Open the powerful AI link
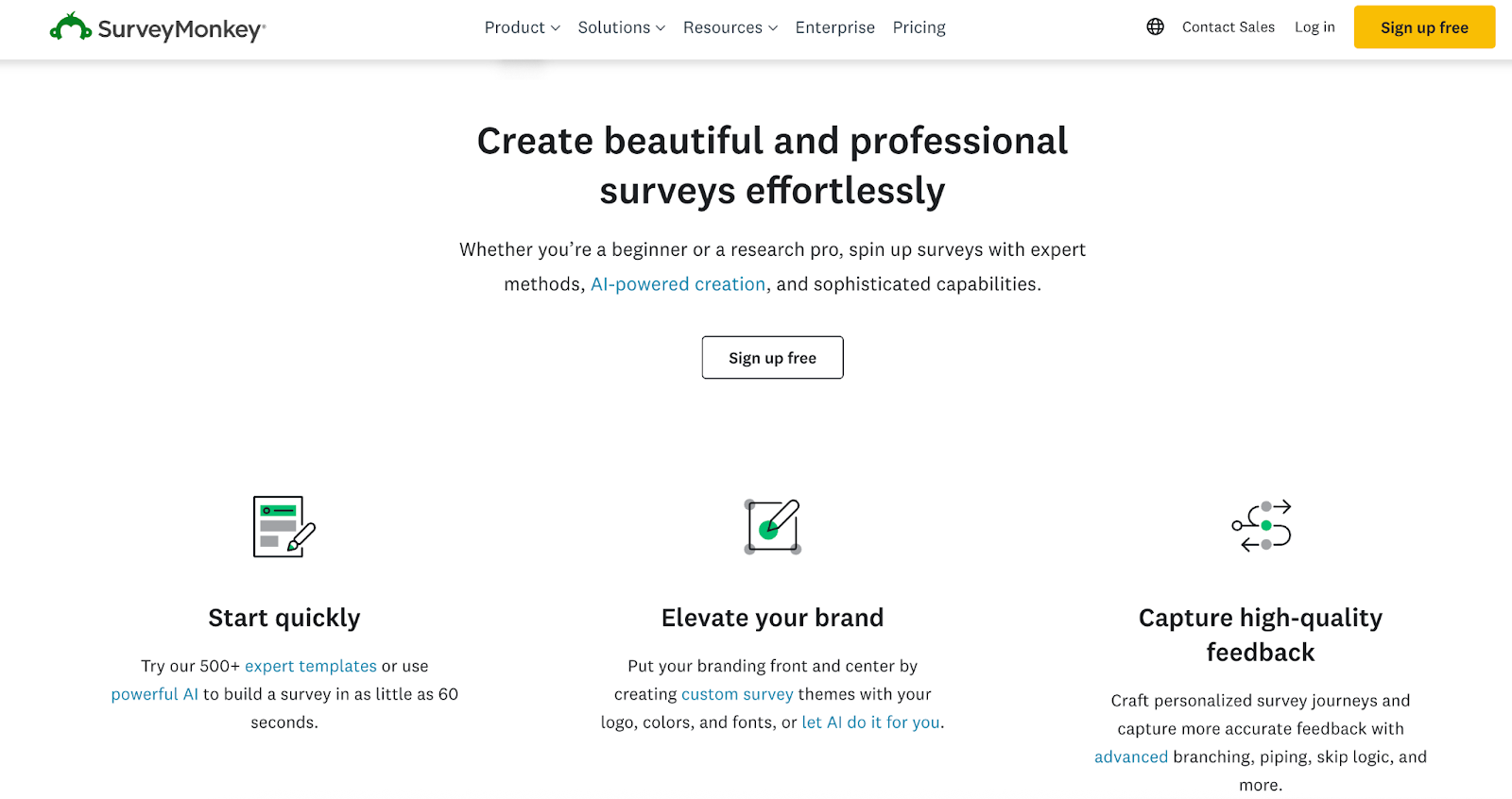 click(x=154, y=694)
